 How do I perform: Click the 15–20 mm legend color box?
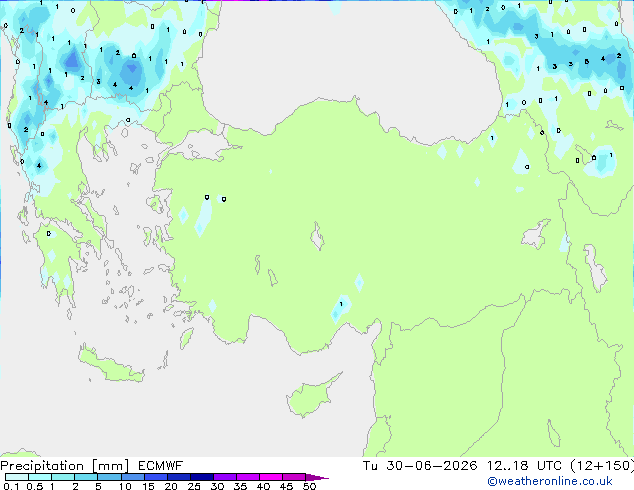pyautogui.click(x=155, y=477)
